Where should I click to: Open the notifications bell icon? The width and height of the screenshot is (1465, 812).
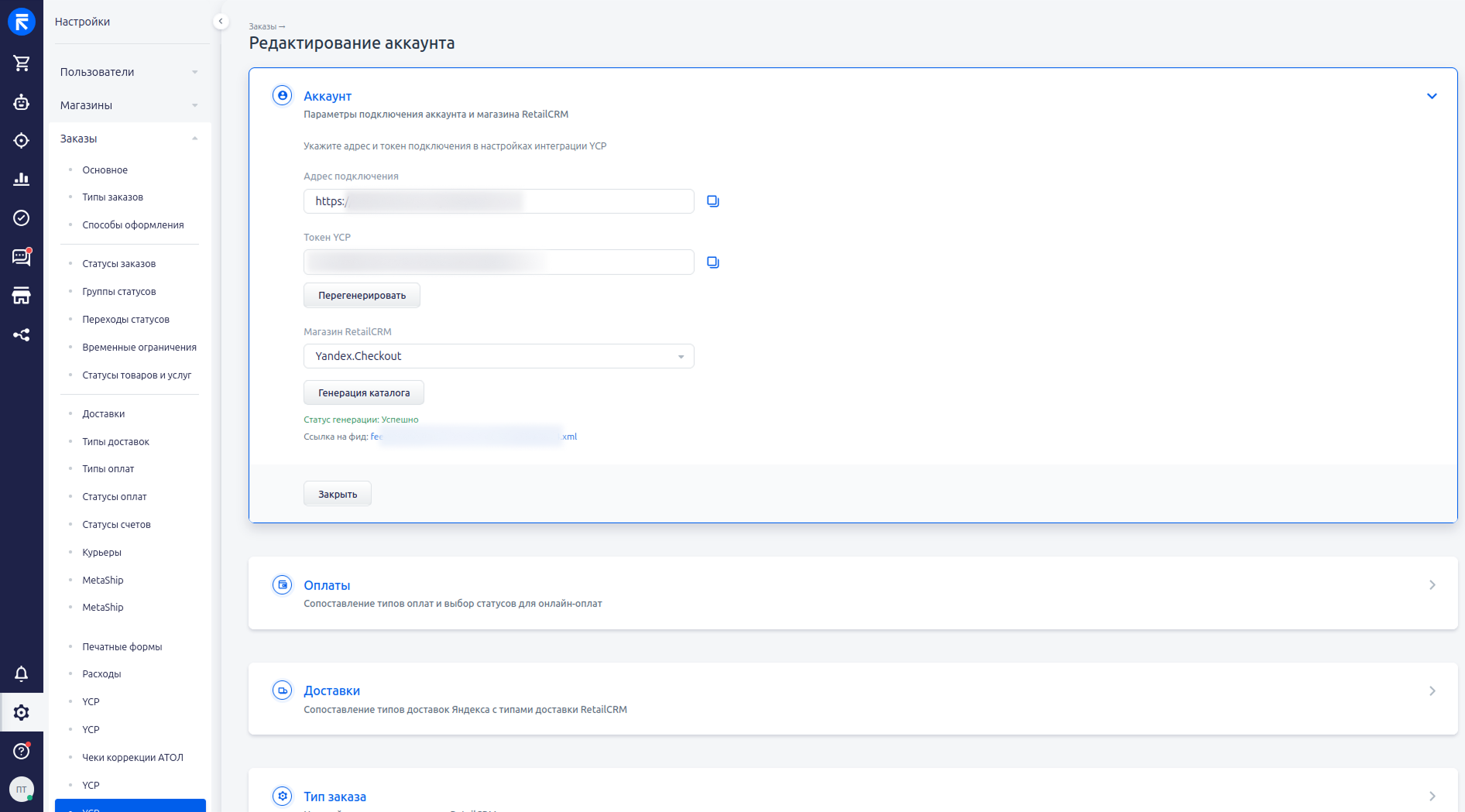click(x=22, y=673)
